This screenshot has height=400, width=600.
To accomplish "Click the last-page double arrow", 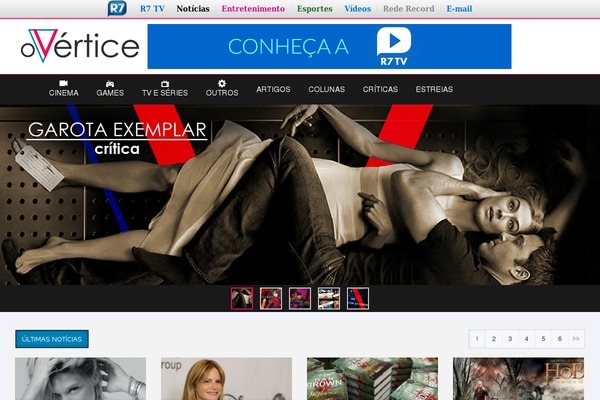I will [x=576, y=339].
